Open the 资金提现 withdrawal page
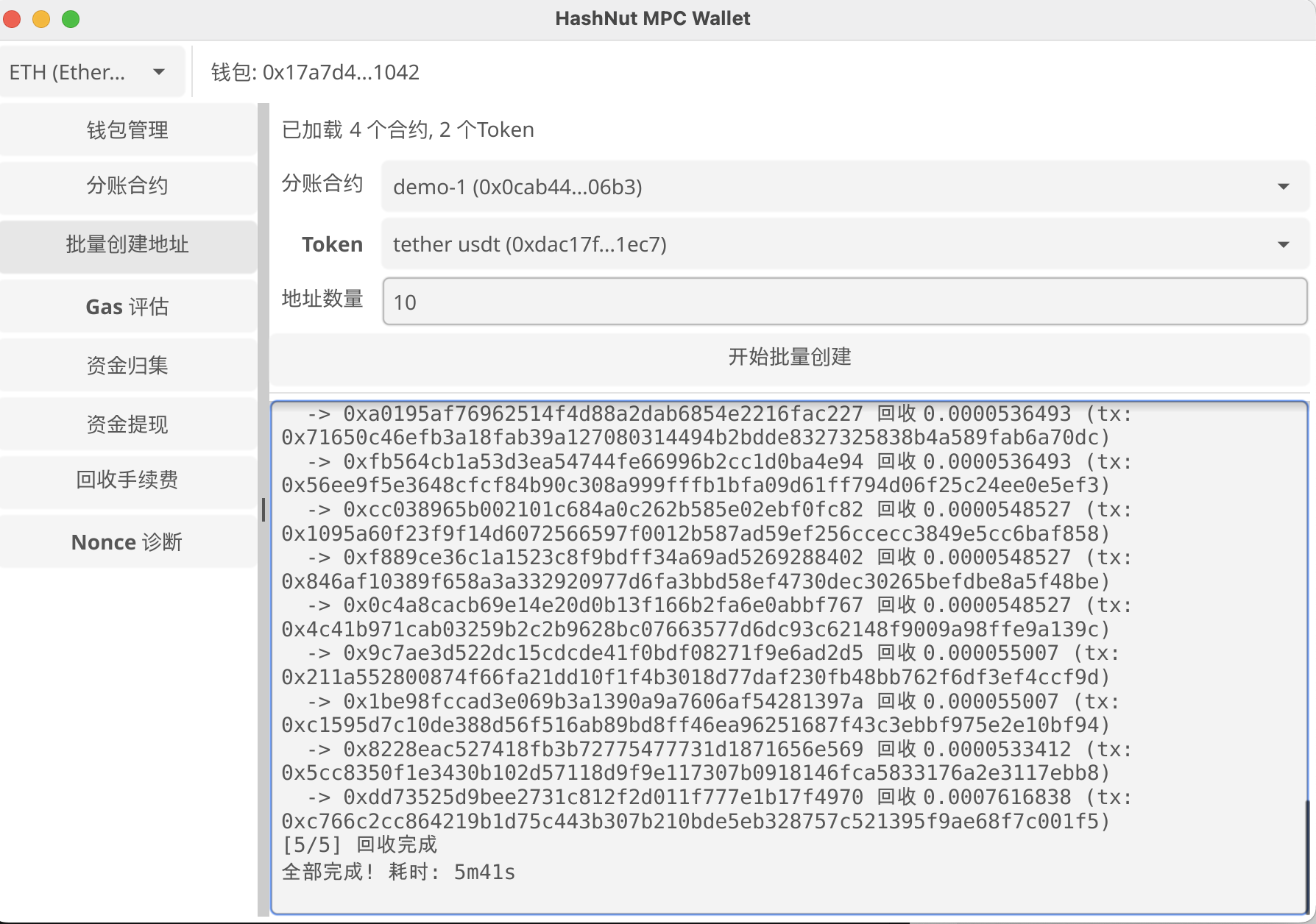The image size is (1316, 924). tap(128, 424)
